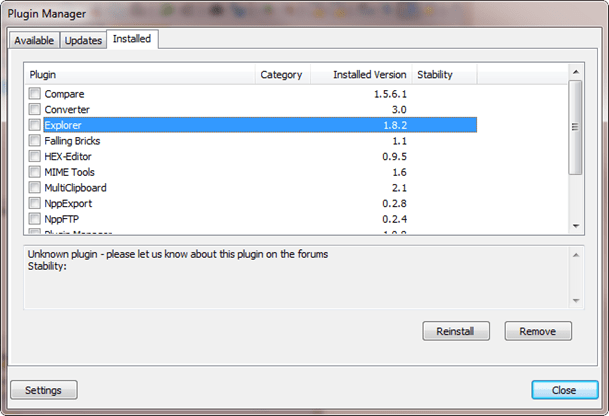This screenshot has width=609, height=416.
Task: Select the Installed tab
Action: (x=132, y=39)
